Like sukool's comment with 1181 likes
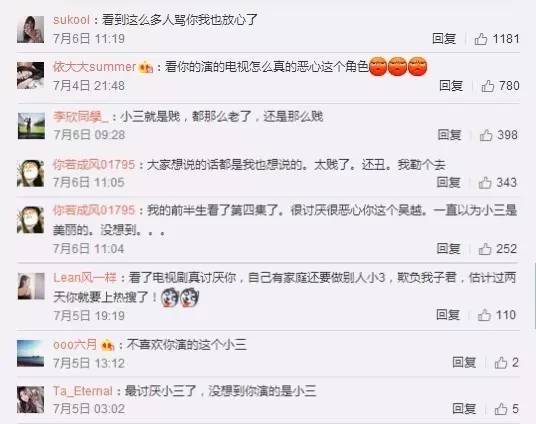 pyautogui.click(x=481, y=39)
